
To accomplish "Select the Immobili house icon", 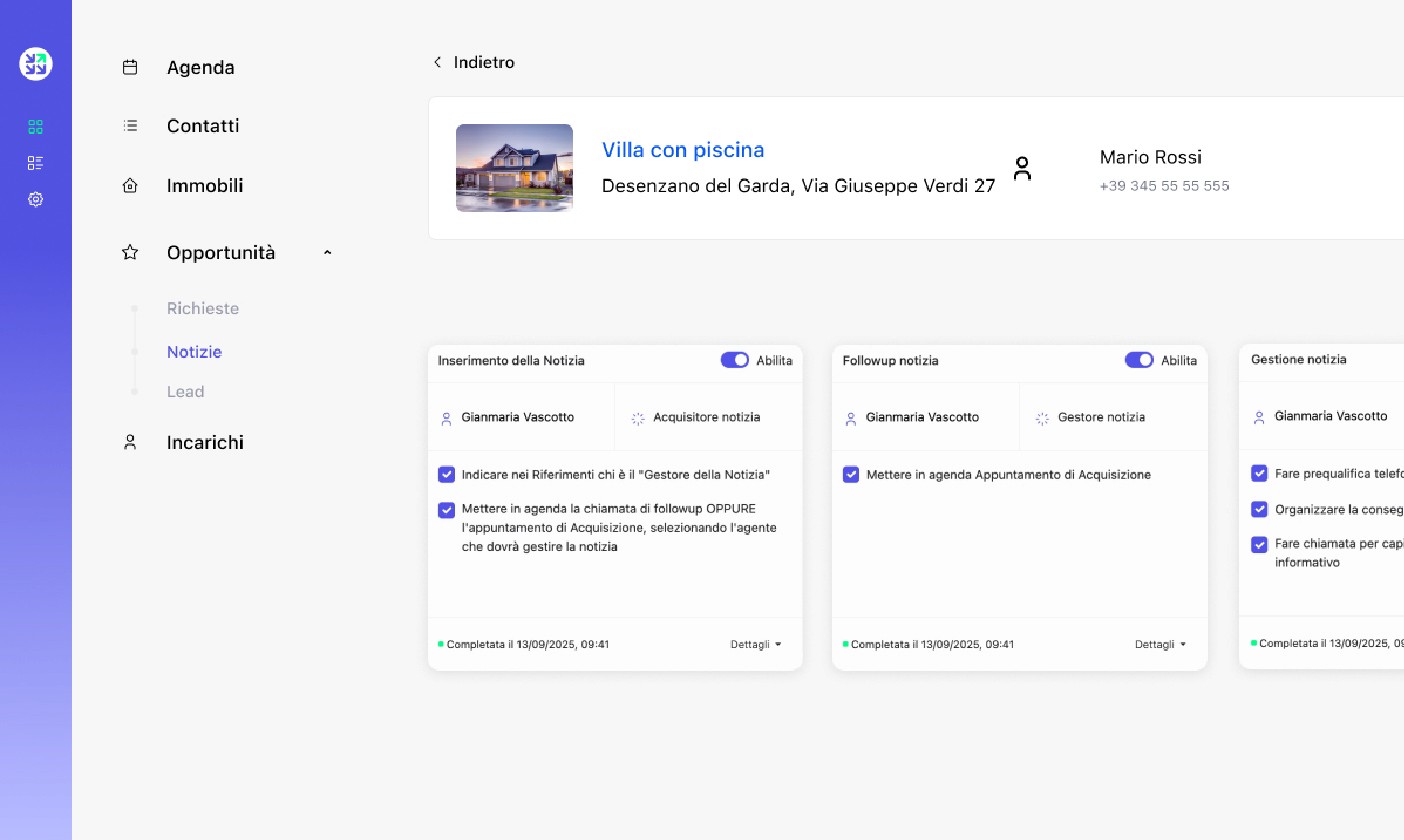I will pyautogui.click(x=130, y=185).
